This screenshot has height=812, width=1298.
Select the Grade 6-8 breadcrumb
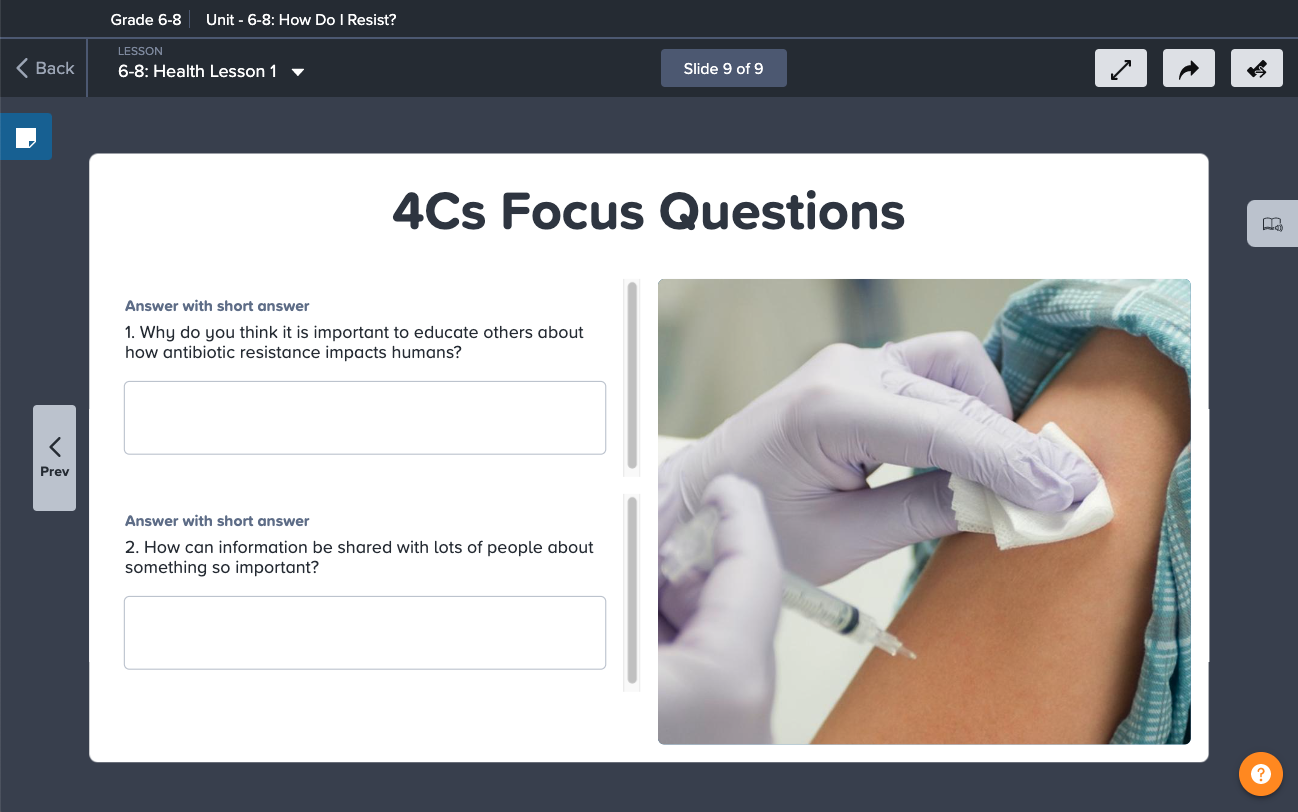coord(146,19)
